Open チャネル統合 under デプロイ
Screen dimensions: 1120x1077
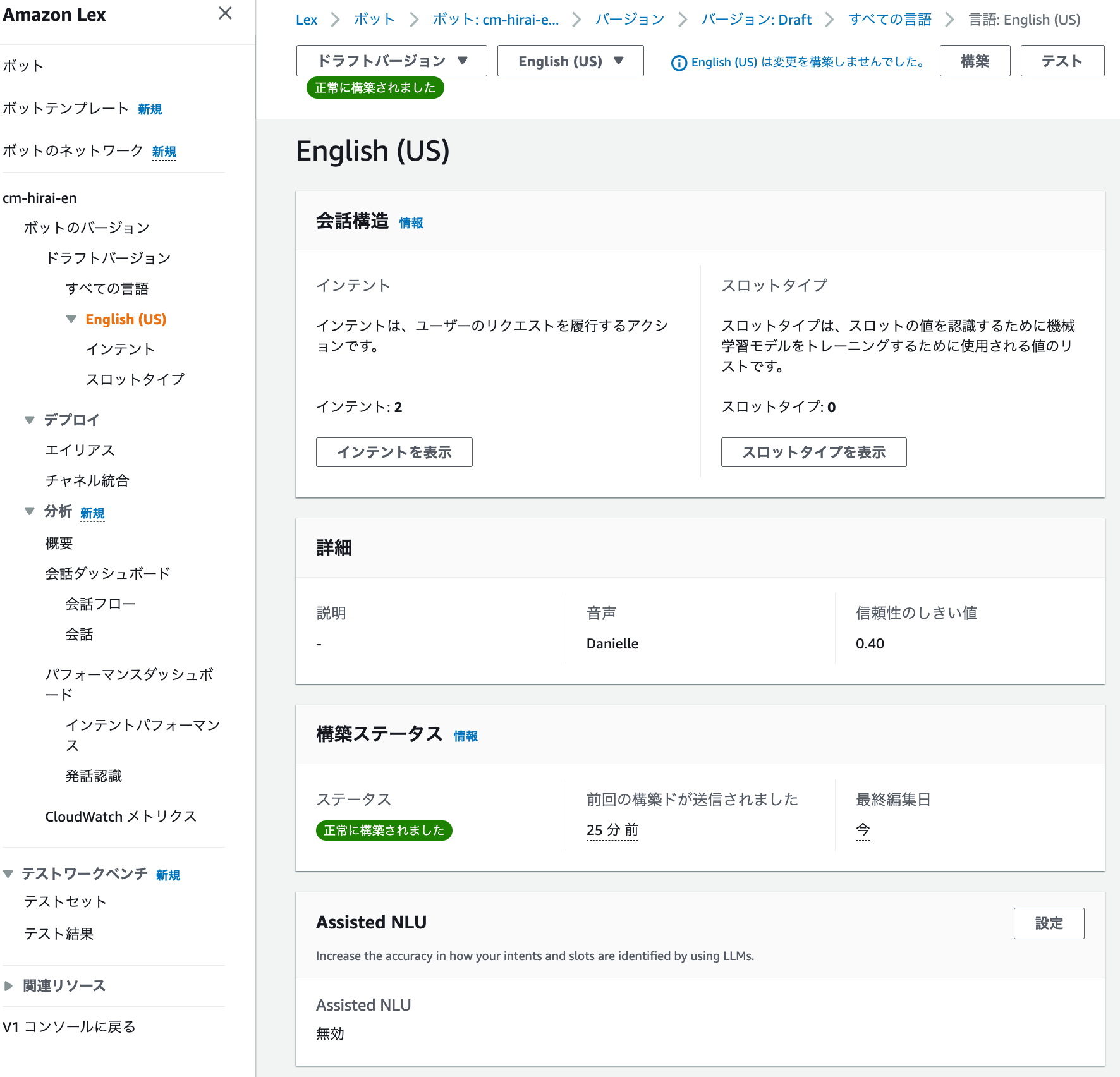pyautogui.click(x=87, y=480)
